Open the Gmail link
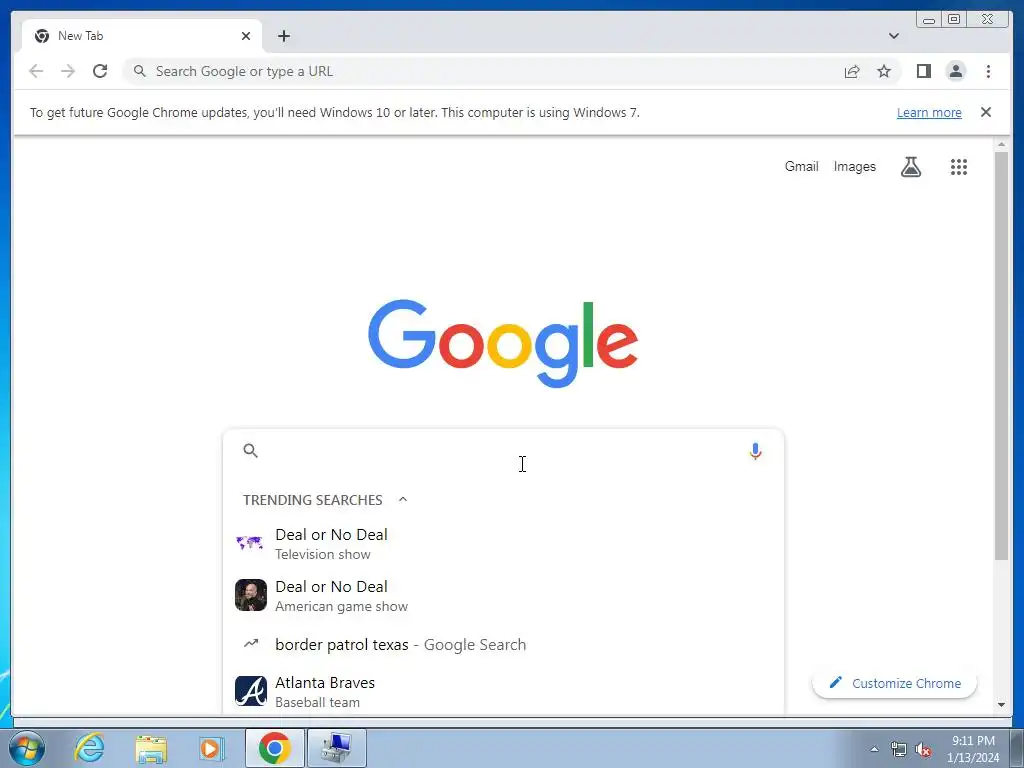 tap(801, 167)
